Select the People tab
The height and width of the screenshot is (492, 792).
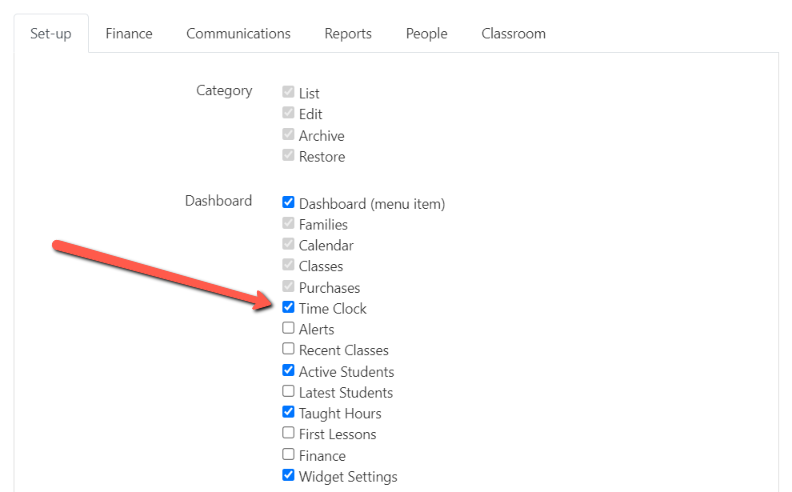[x=426, y=34]
